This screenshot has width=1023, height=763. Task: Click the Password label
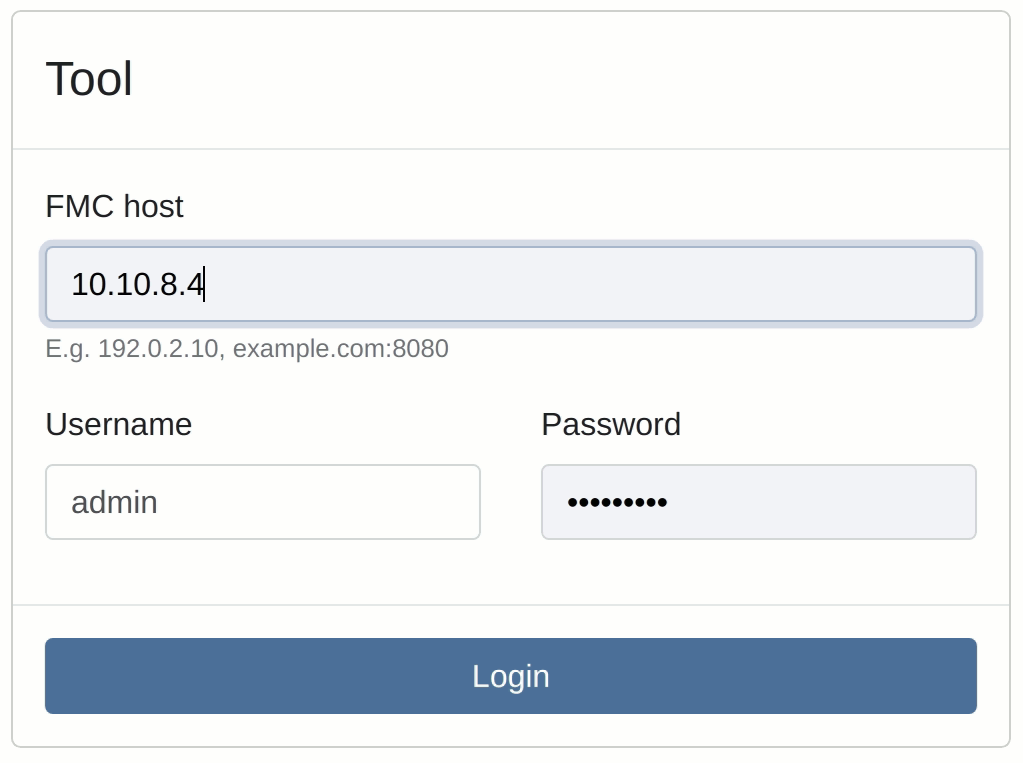[611, 424]
